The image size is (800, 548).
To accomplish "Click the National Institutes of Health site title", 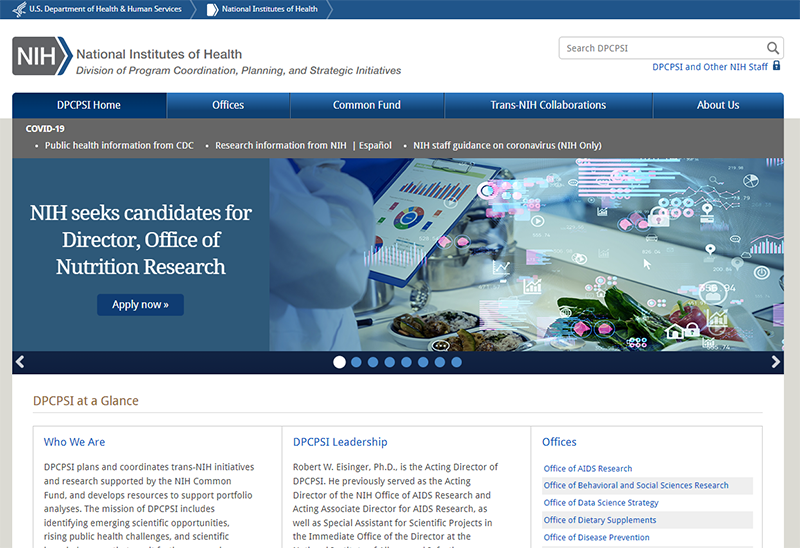I will pos(159,54).
